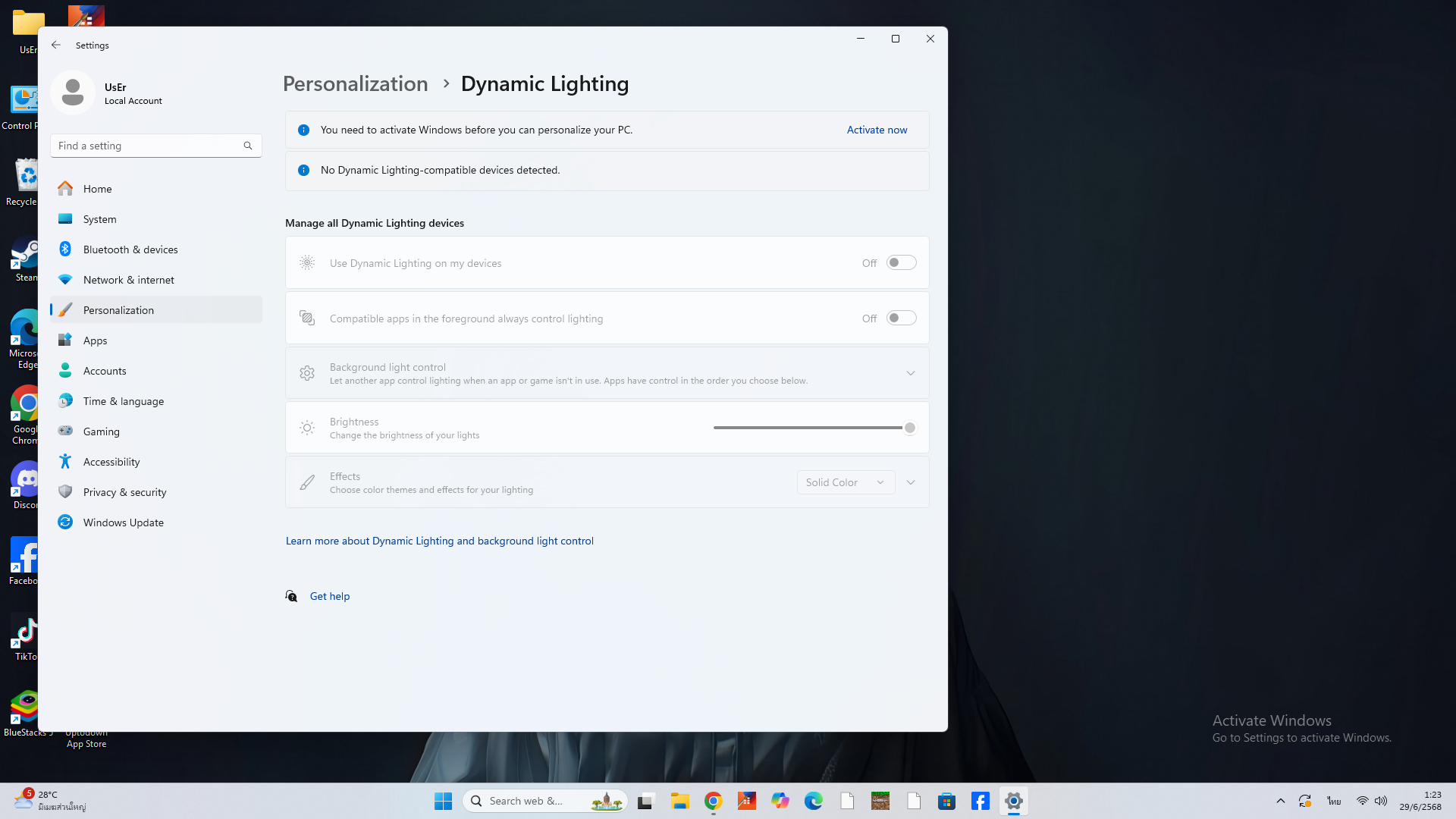Open Microsoft Store from the taskbar
Screen dimensions: 1456x819
[946, 801]
